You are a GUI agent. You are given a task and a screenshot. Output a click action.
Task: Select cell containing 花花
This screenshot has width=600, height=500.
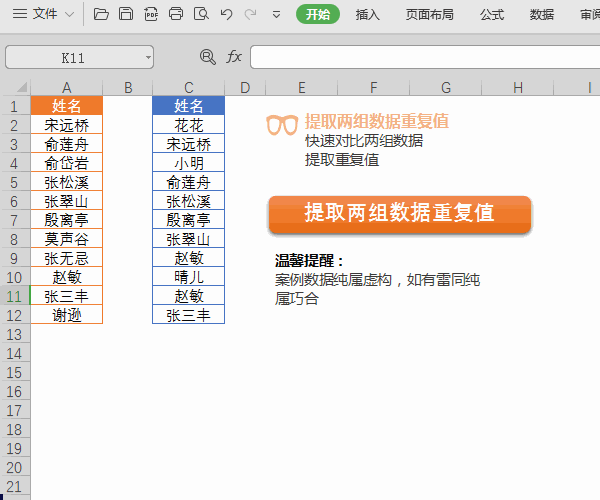(x=189, y=125)
